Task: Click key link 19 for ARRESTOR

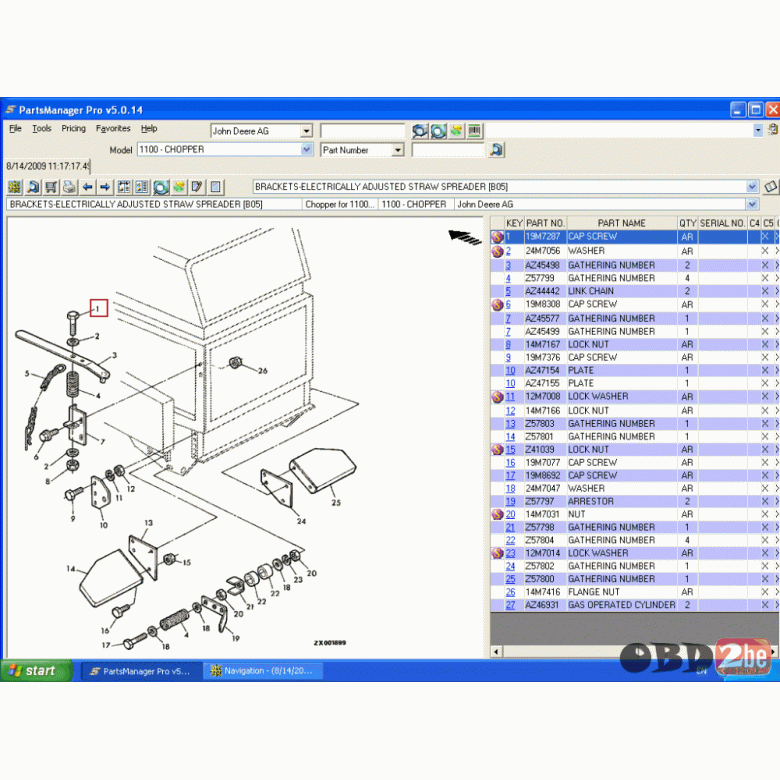Action: [x=510, y=501]
